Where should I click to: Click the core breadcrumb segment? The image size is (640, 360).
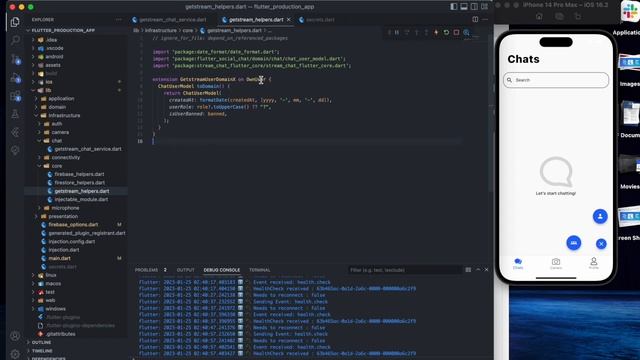[x=187, y=30]
